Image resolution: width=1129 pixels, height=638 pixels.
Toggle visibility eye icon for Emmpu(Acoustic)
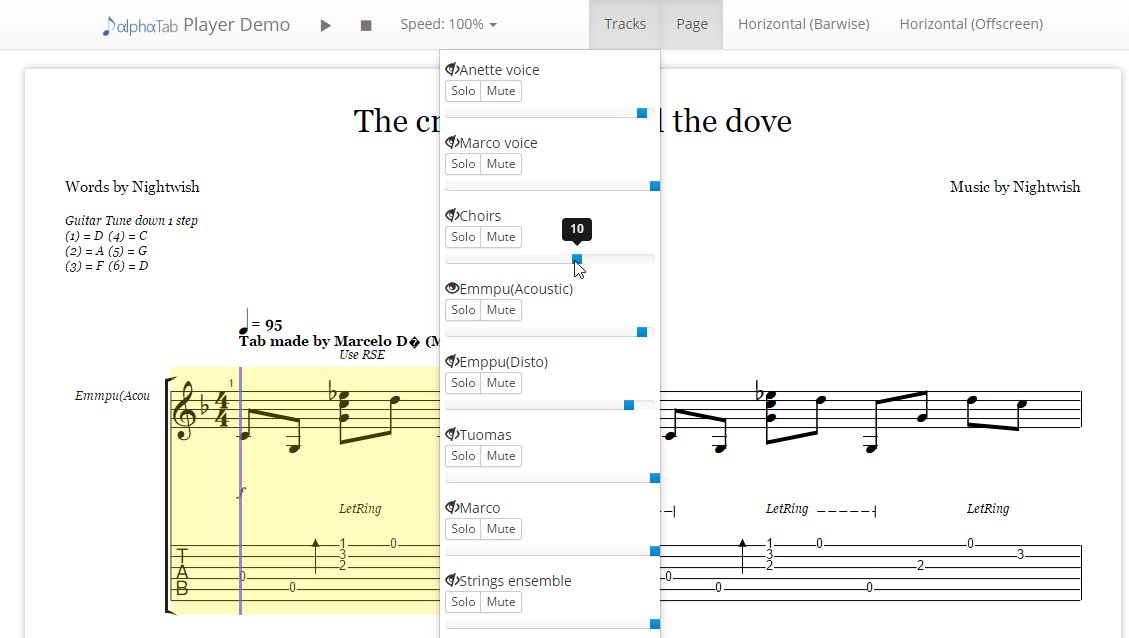point(451,288)
